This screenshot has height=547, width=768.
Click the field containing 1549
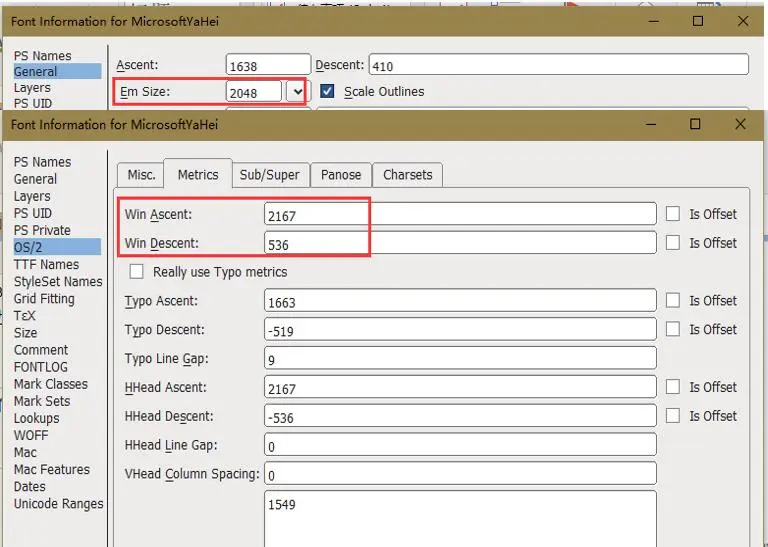pyautogui.click(x=460, y=519)
